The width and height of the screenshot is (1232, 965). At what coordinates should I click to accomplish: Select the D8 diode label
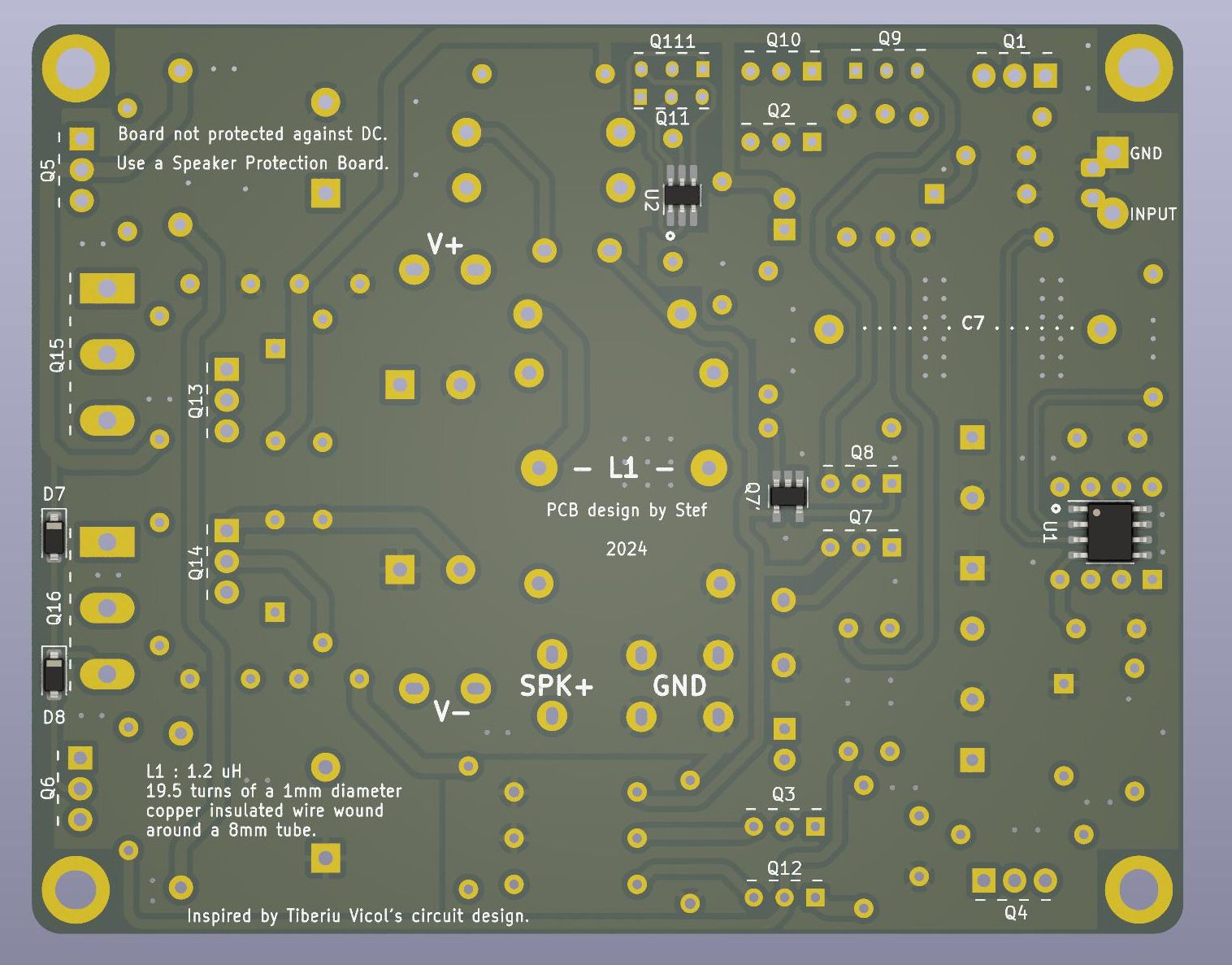54,717
